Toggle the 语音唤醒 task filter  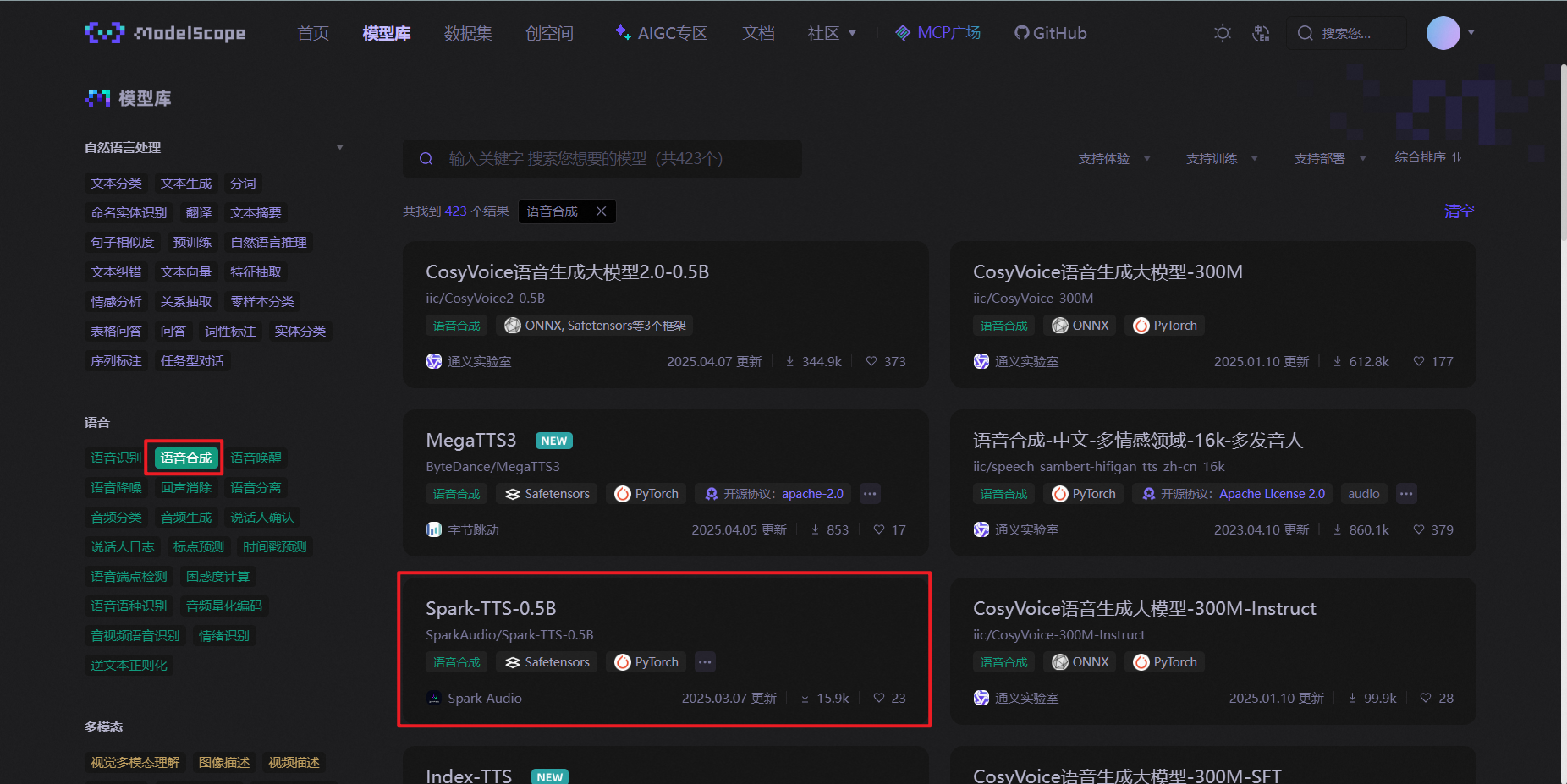coord(256,458)
